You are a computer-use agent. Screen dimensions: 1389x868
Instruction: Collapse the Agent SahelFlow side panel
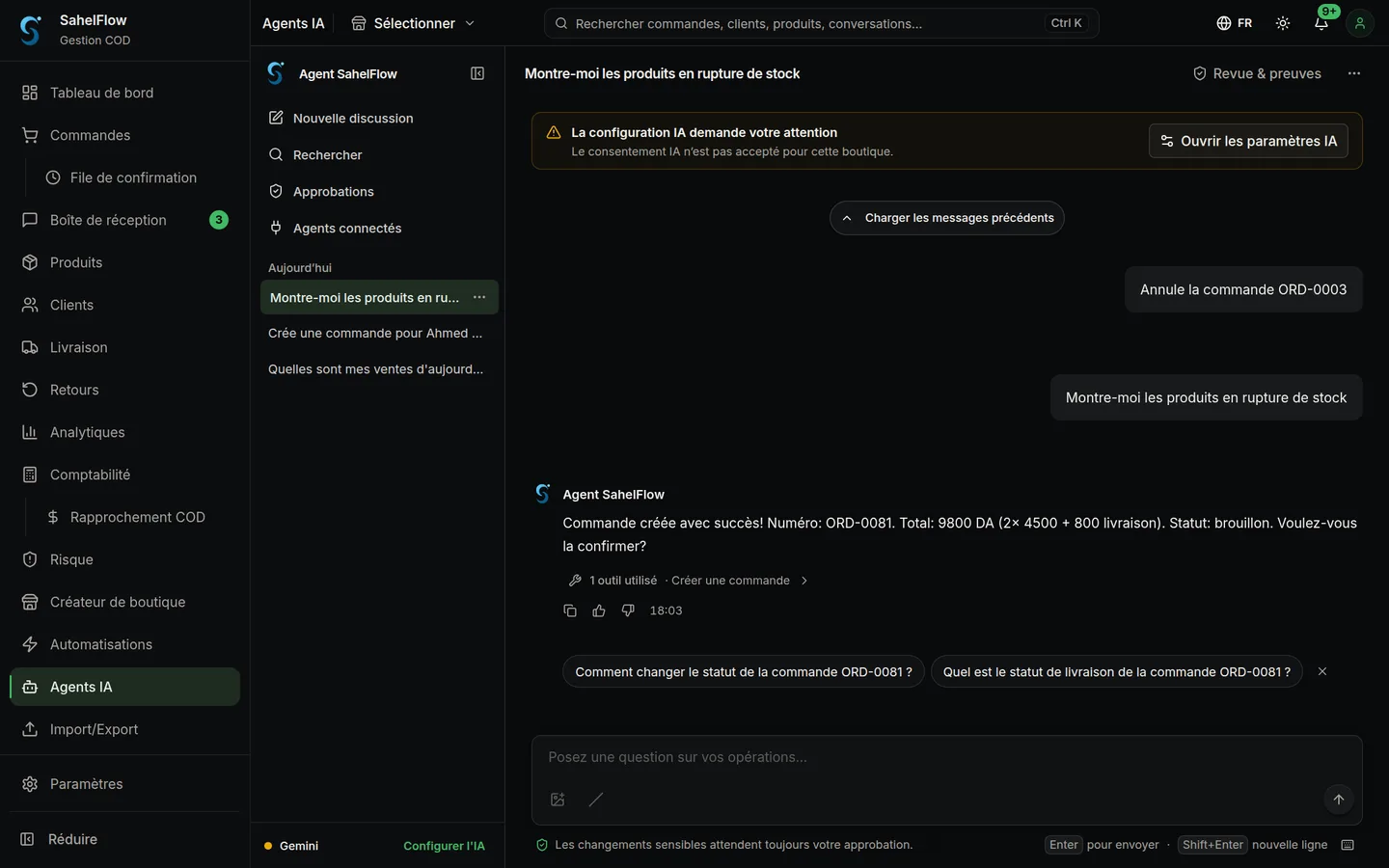coord(477,73)
